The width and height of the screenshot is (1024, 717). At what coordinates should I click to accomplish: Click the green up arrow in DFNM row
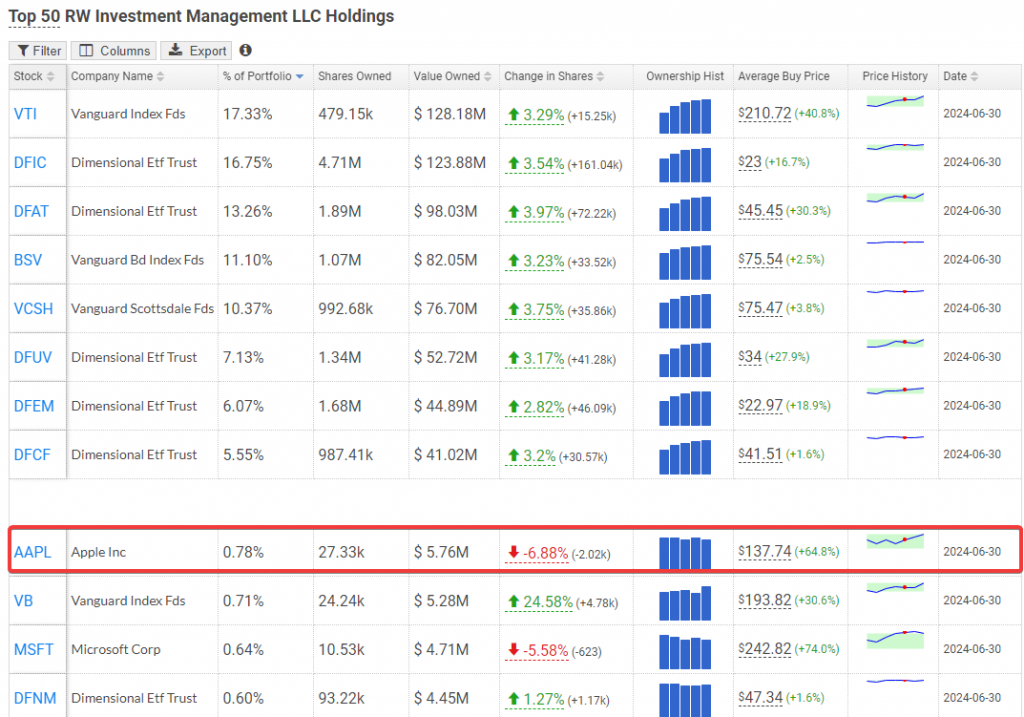point(513,699)
